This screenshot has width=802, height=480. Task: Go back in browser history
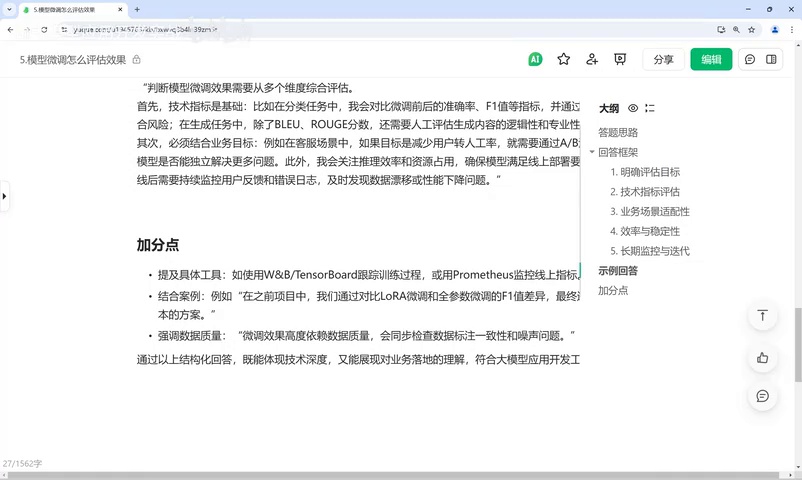(x=11, y=30)
